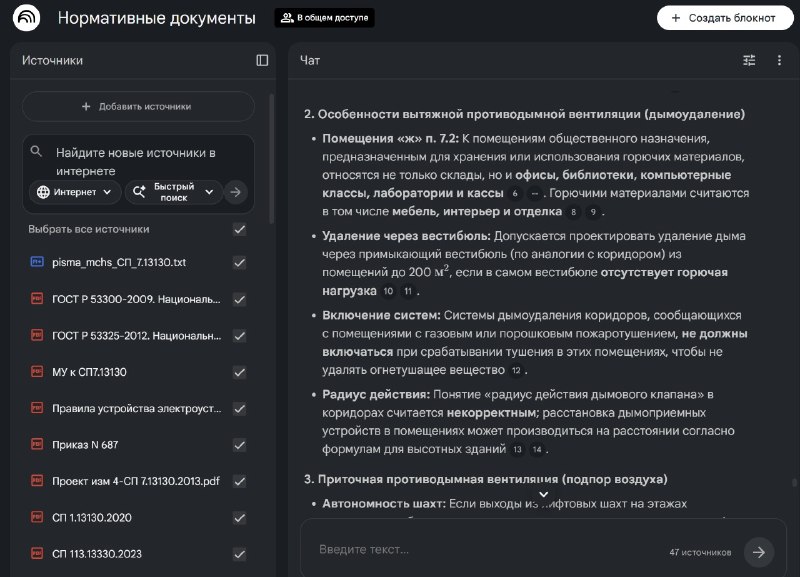Open the МУ к СП7.13130 source
The width and height of the screenshot is (800, 577).
coord(89,372)
